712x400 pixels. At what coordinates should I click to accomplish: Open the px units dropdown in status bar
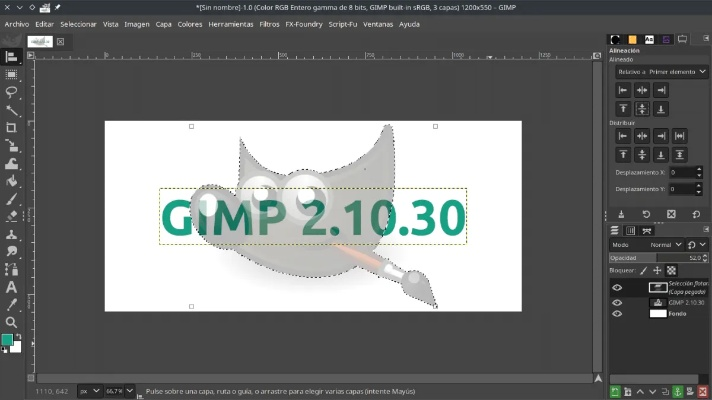[89, 391]
